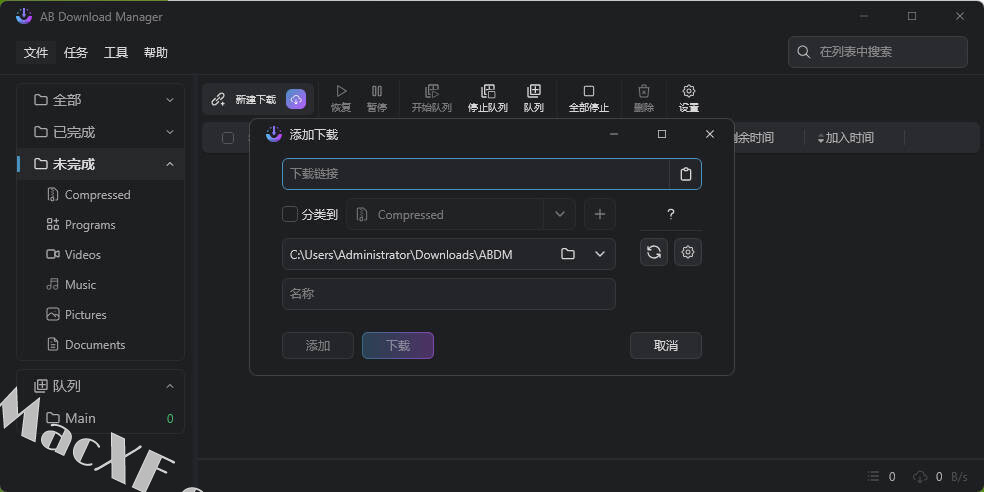Click the 名称 input field
This screenshot has height=492, width=984.
click(449, 294)
